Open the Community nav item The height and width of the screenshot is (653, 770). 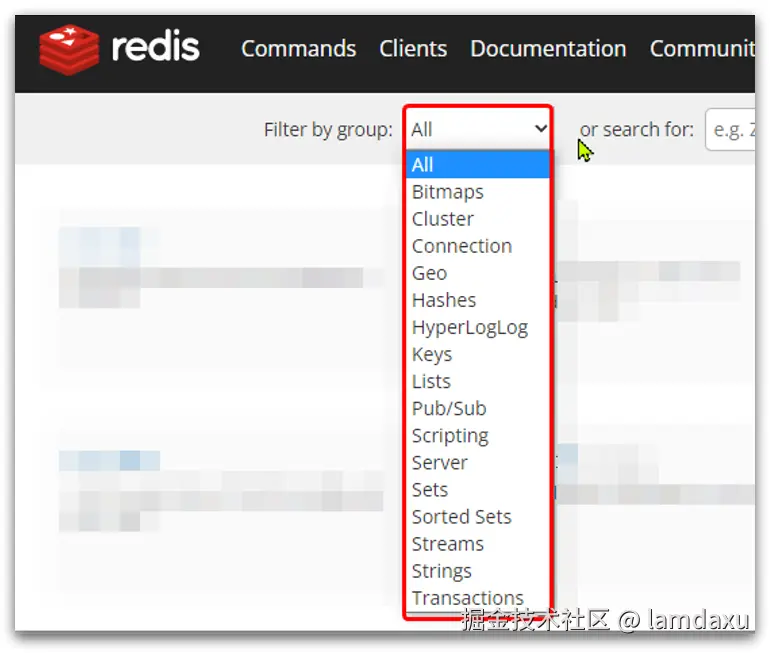point(702,49)
